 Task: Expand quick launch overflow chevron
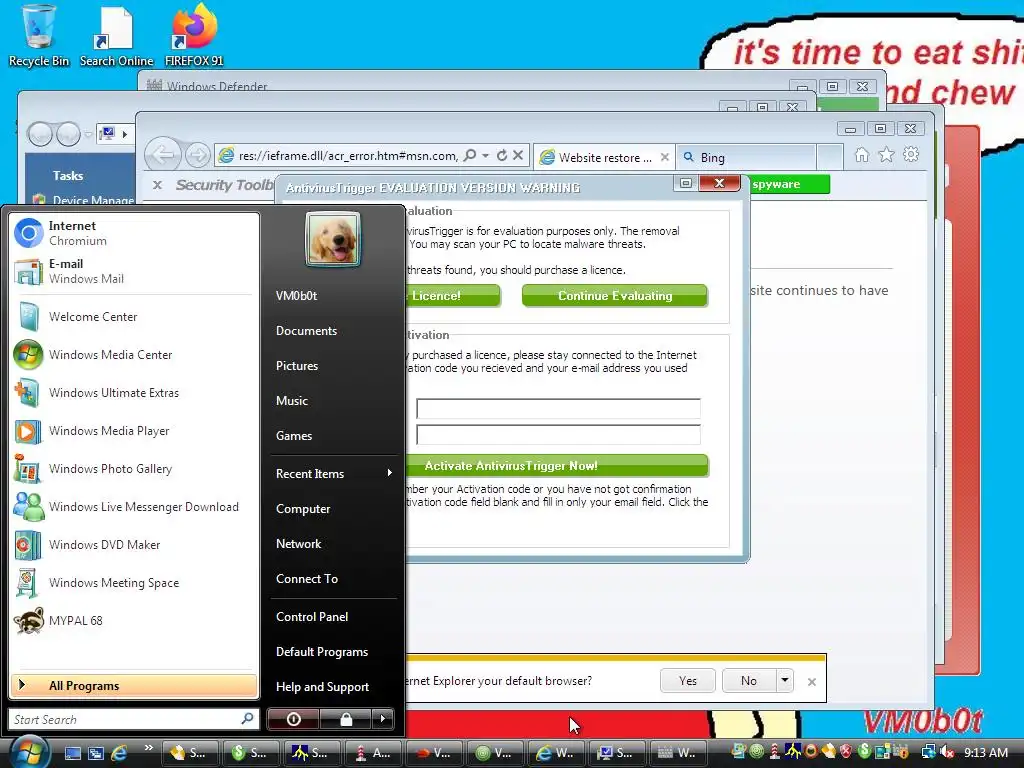pos(148,748)
